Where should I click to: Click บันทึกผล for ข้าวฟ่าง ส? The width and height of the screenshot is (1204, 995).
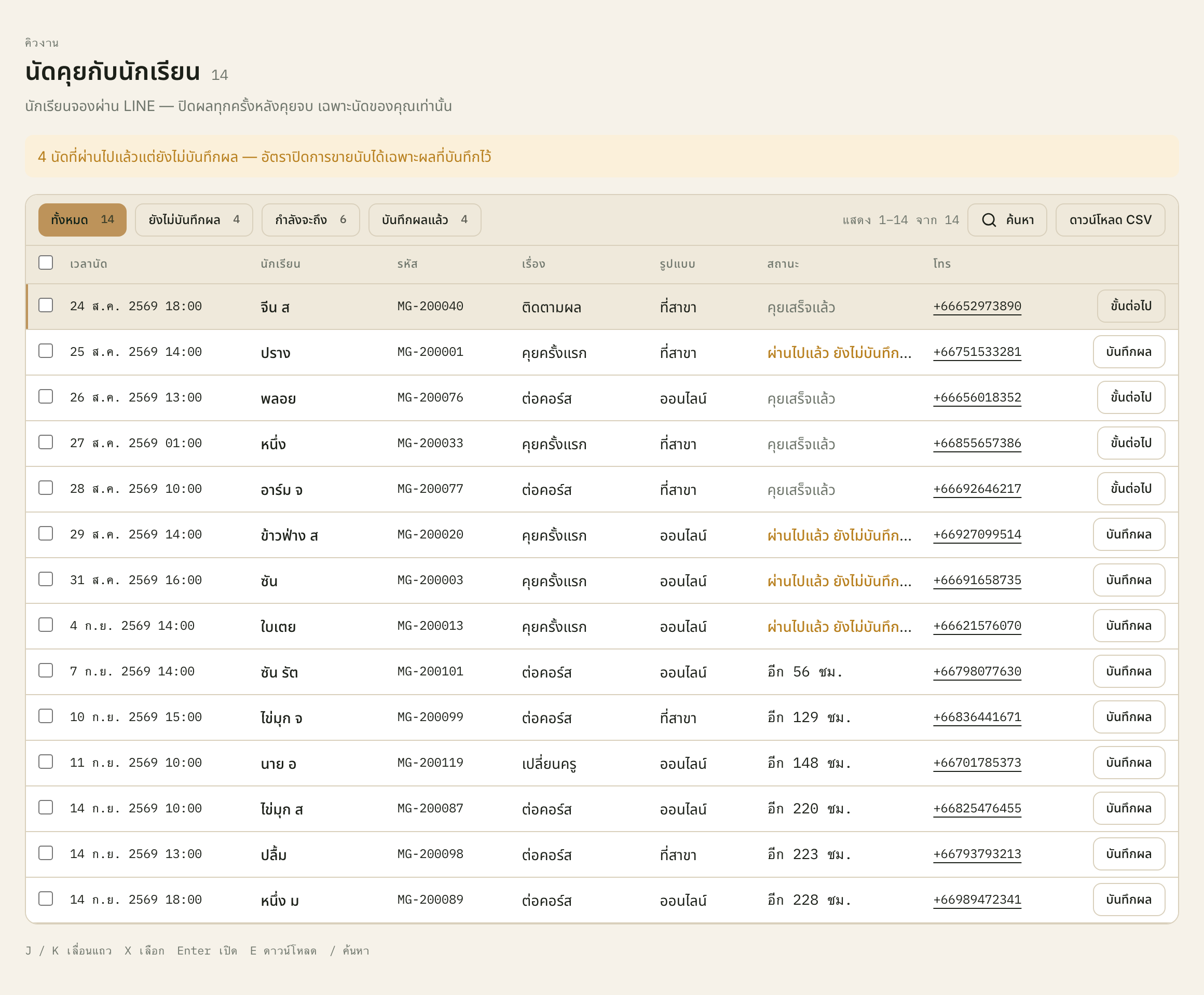pyautogui.click(x=1128, y=534)
